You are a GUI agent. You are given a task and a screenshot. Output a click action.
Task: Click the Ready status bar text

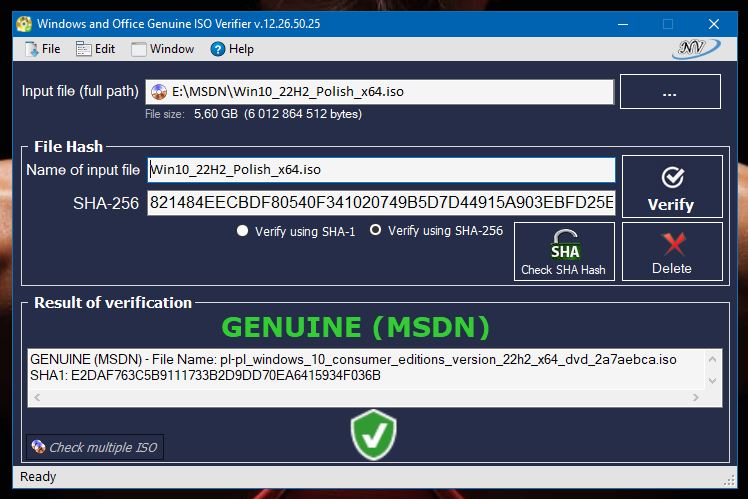(38, 477)
